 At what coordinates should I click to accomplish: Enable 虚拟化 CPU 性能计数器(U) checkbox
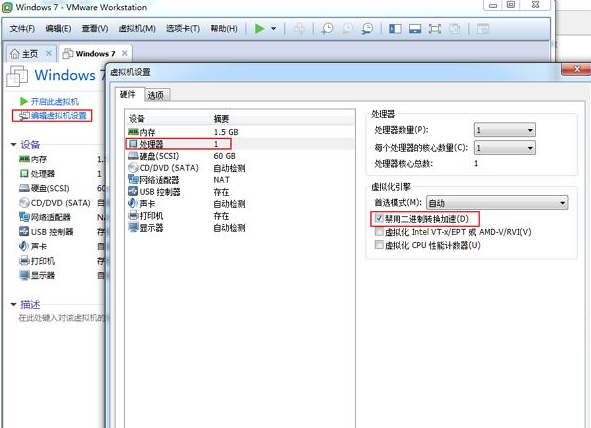tap(379, 245)
